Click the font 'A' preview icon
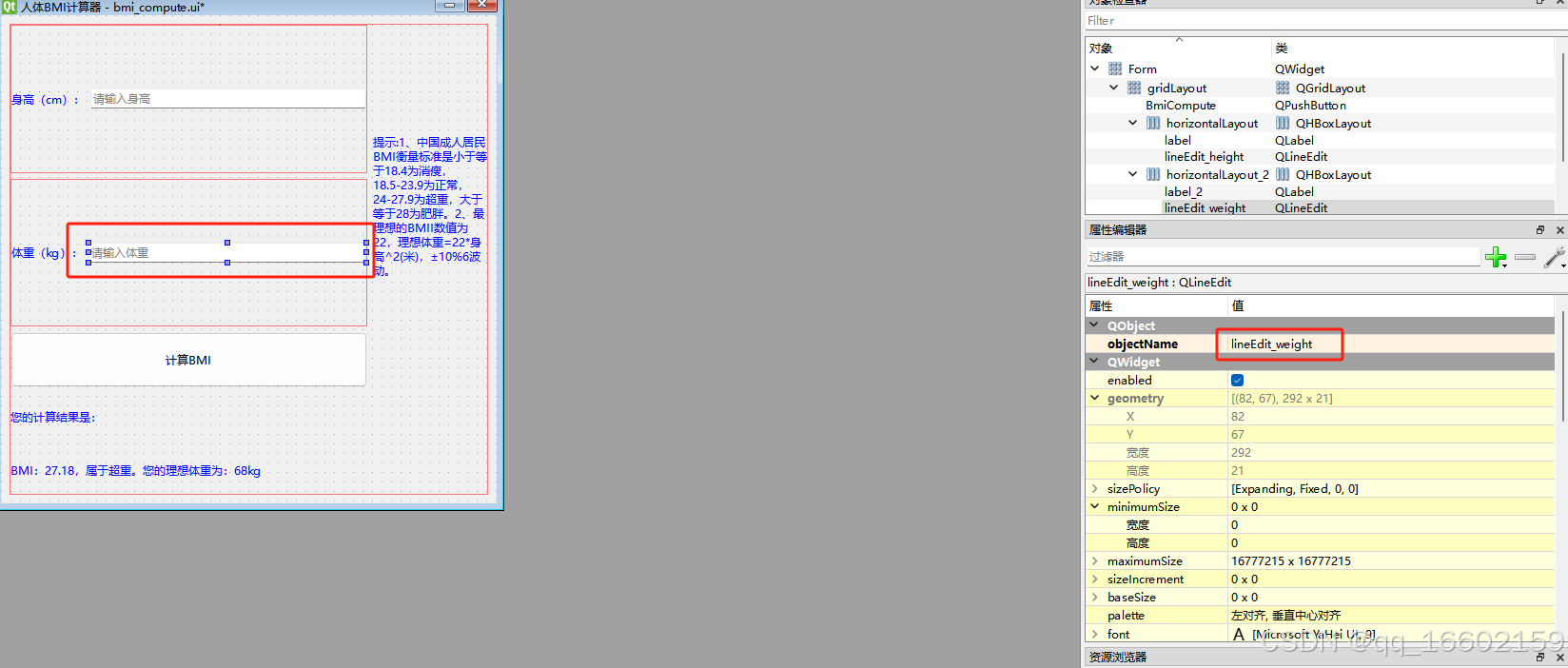 click(1239, 634)
